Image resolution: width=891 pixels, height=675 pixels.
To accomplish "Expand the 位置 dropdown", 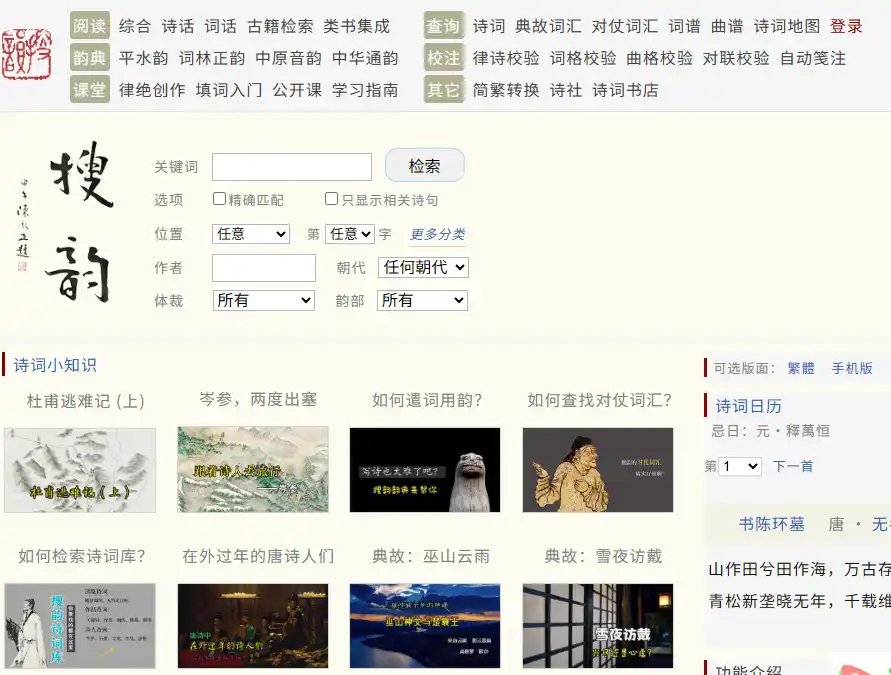I will point(251,234).
